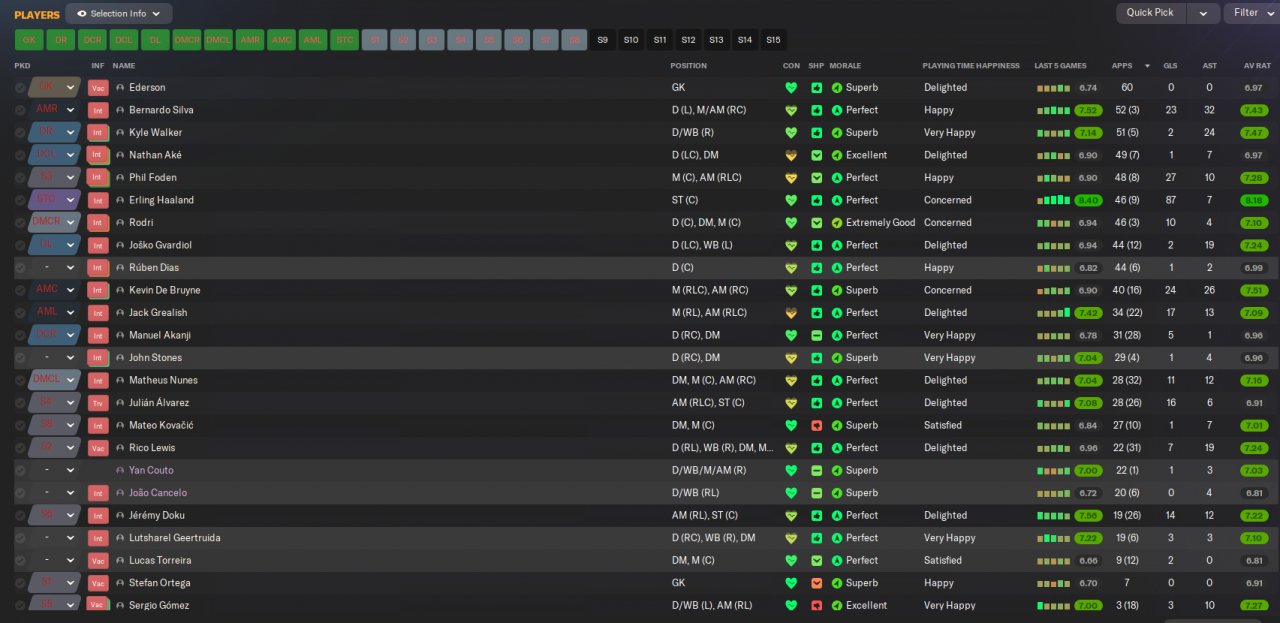Open Lutsharel Geertruida's player name link

click(174, 538)
